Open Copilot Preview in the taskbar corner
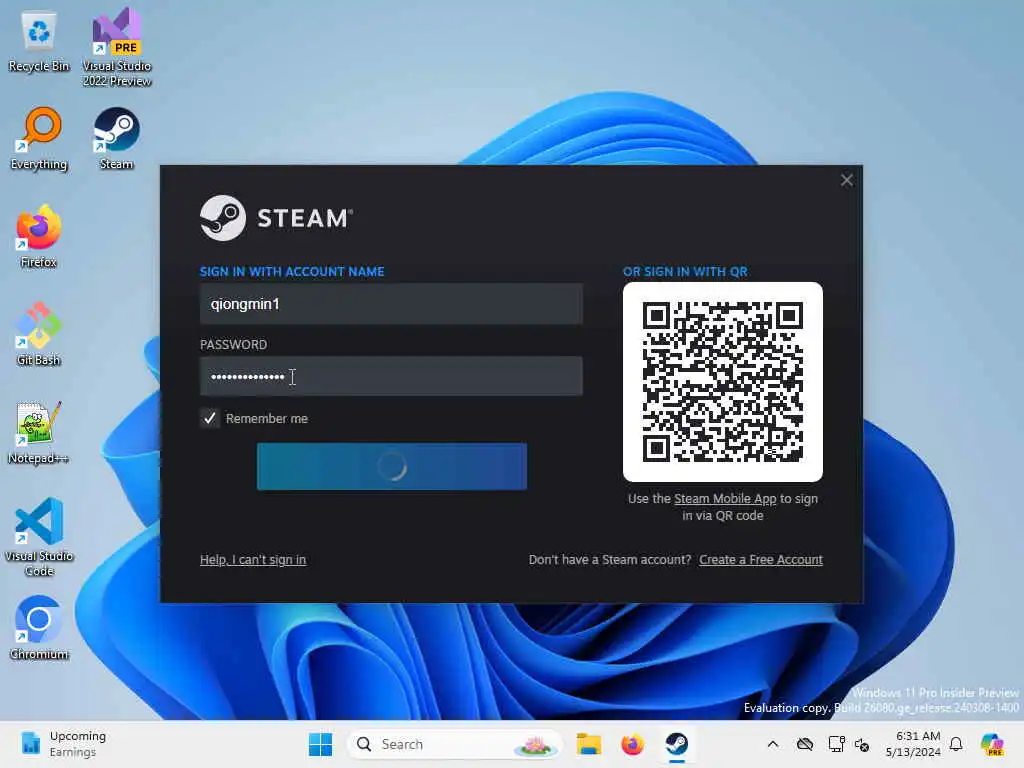The image size is (1024, 768). coord(992,744)
